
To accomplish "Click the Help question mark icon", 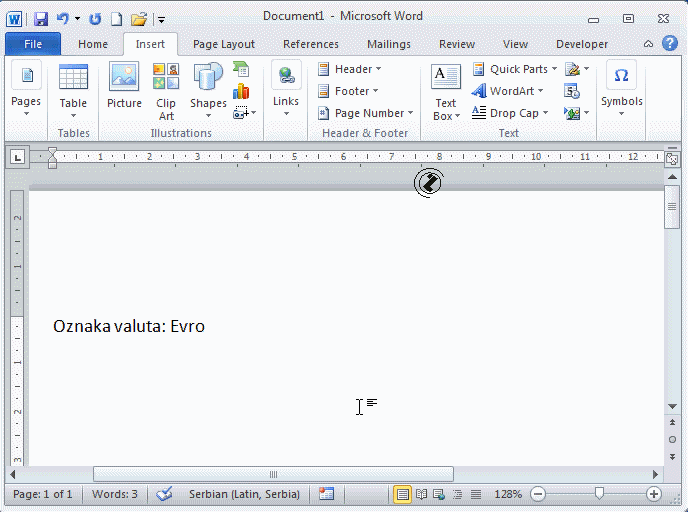I will tap(668, 44).
